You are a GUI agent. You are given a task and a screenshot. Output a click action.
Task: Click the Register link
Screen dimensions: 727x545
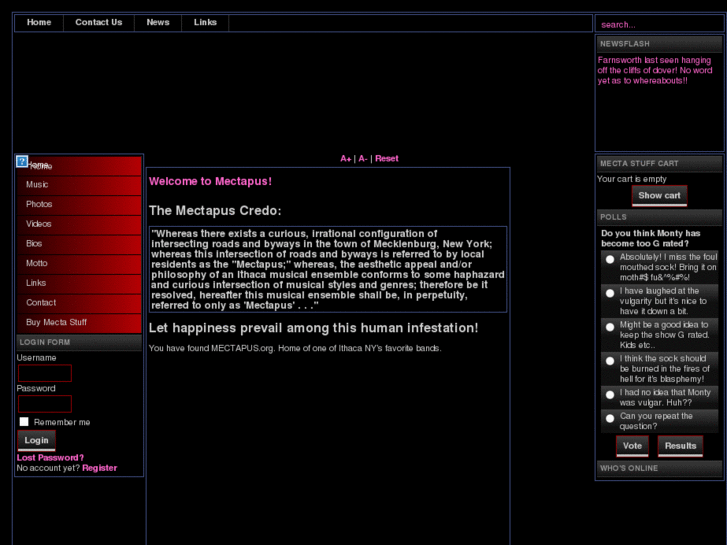100,468
